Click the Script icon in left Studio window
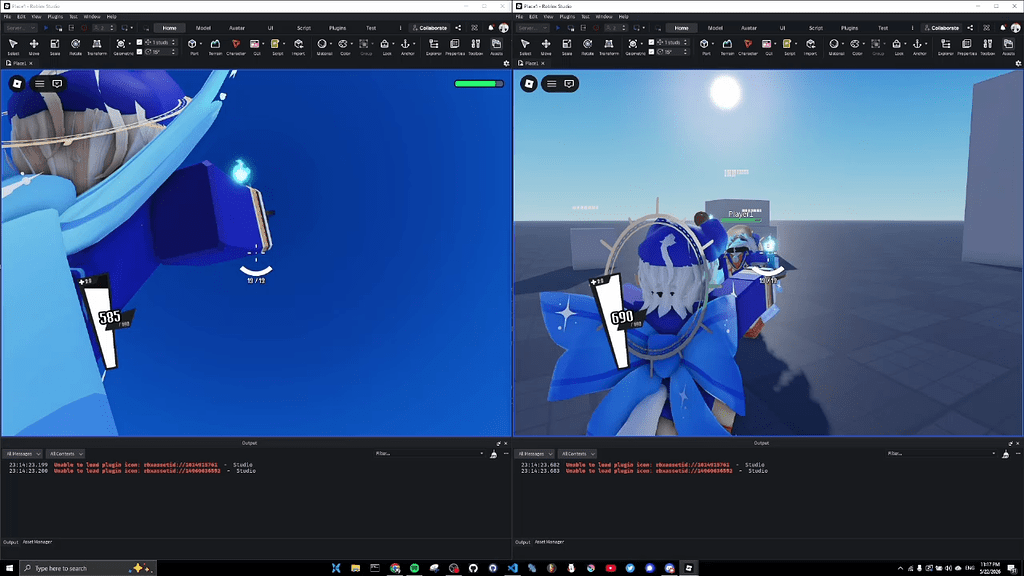 pos(276,46)
